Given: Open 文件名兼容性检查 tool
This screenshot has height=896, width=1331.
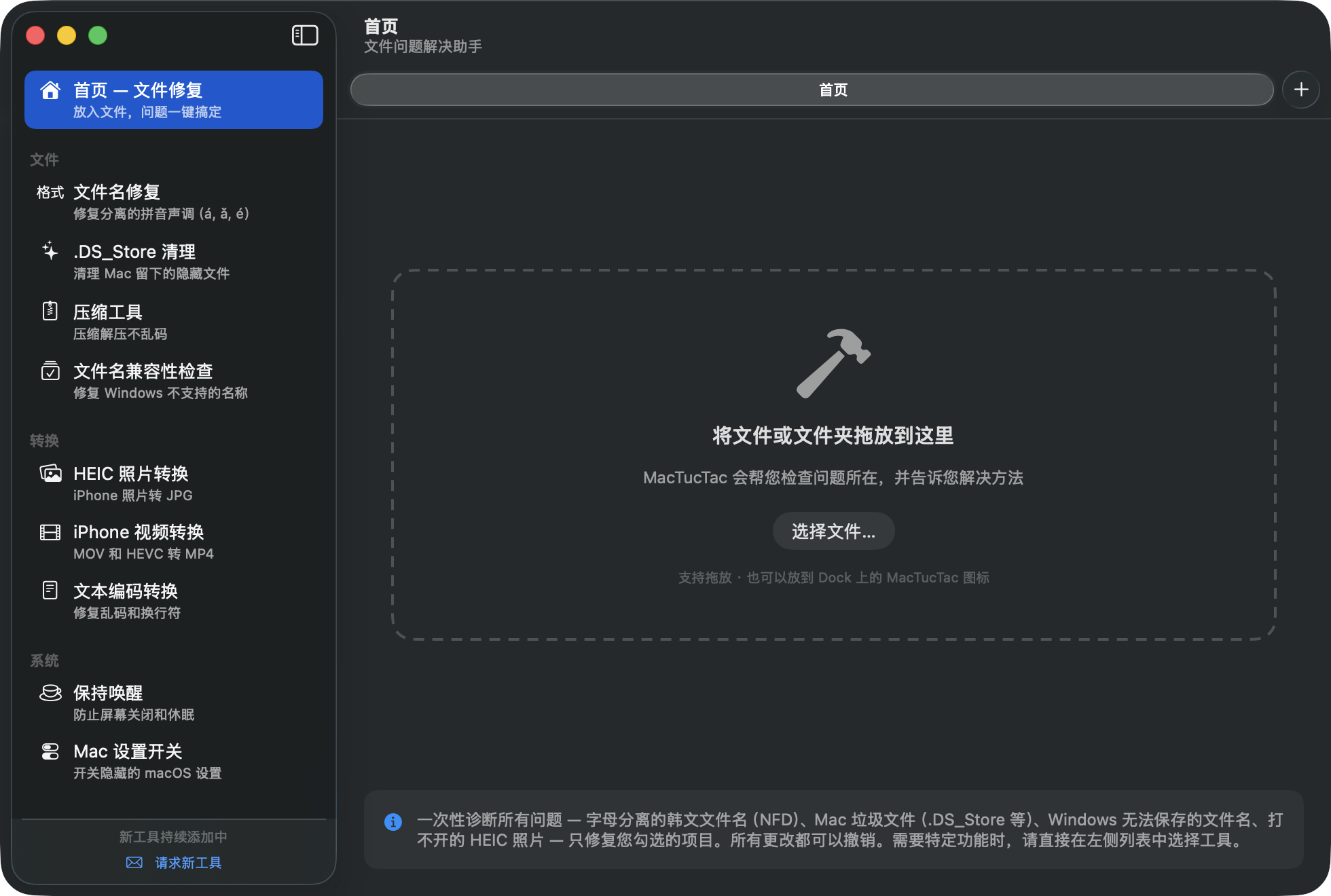Looking at the screenshot, I should tap(174, 381).
